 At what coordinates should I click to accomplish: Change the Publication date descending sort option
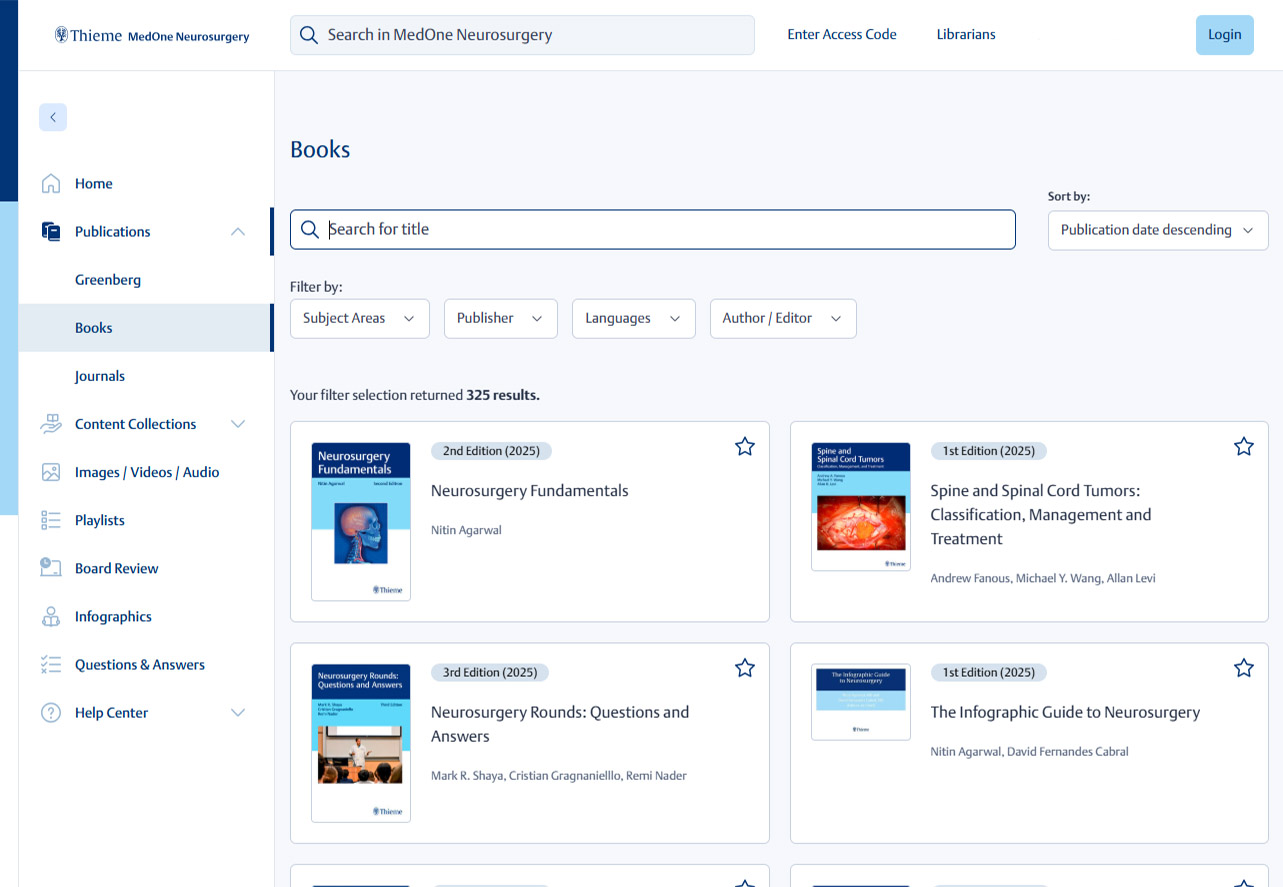1157,230
